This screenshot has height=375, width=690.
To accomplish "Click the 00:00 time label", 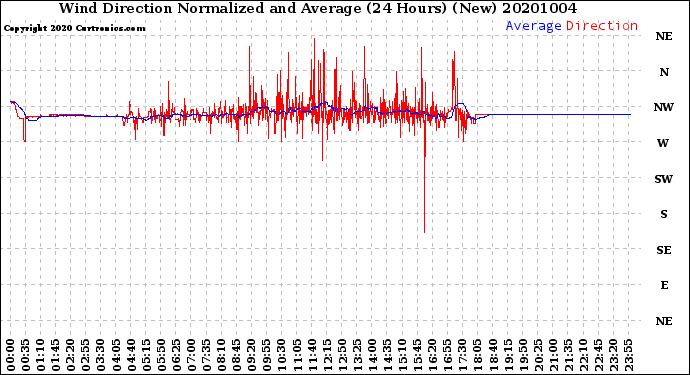I will coord(11,355).
